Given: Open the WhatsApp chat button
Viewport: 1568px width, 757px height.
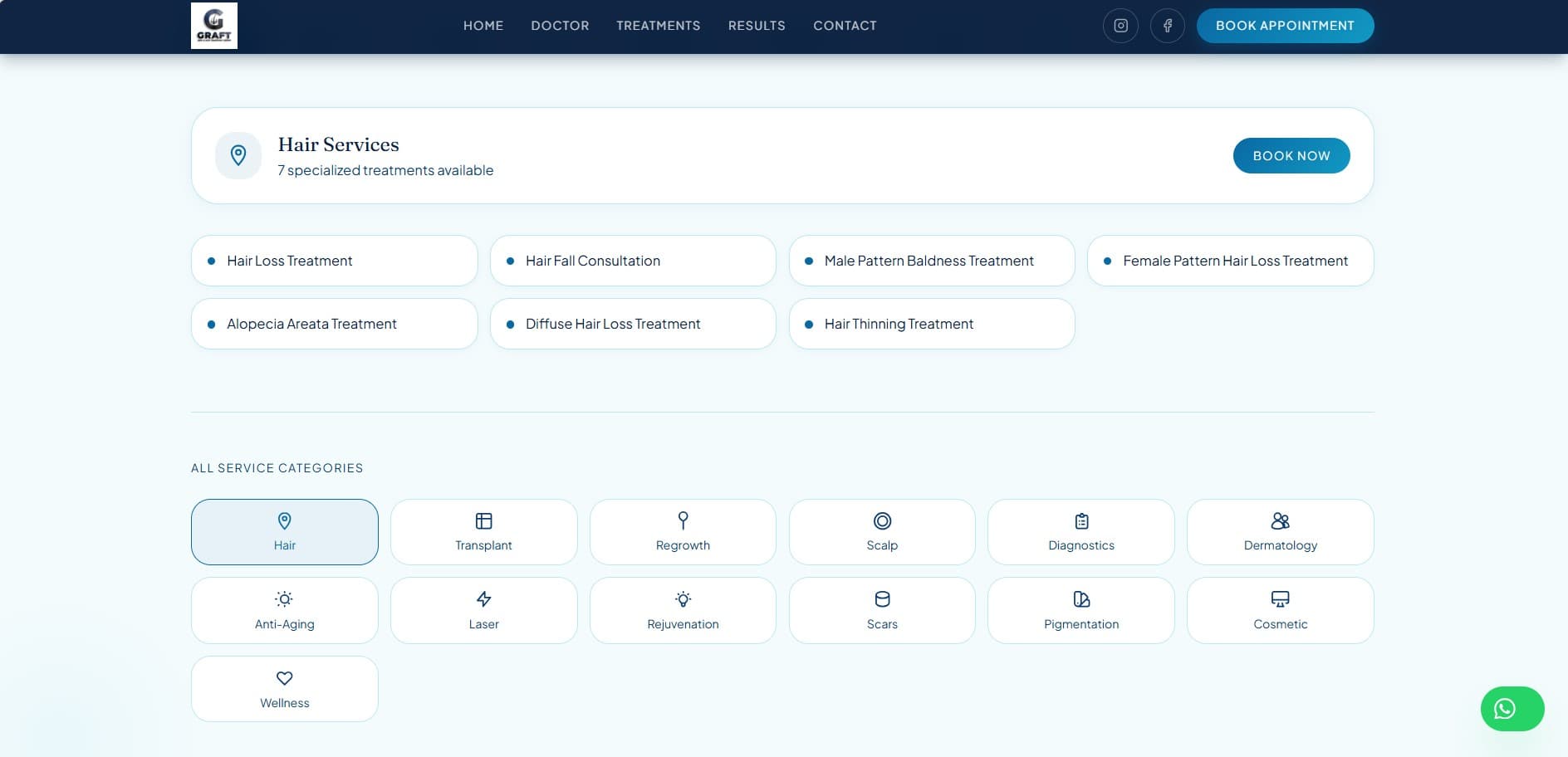Looking at the screenshot, I should (x=1512, y=709).
